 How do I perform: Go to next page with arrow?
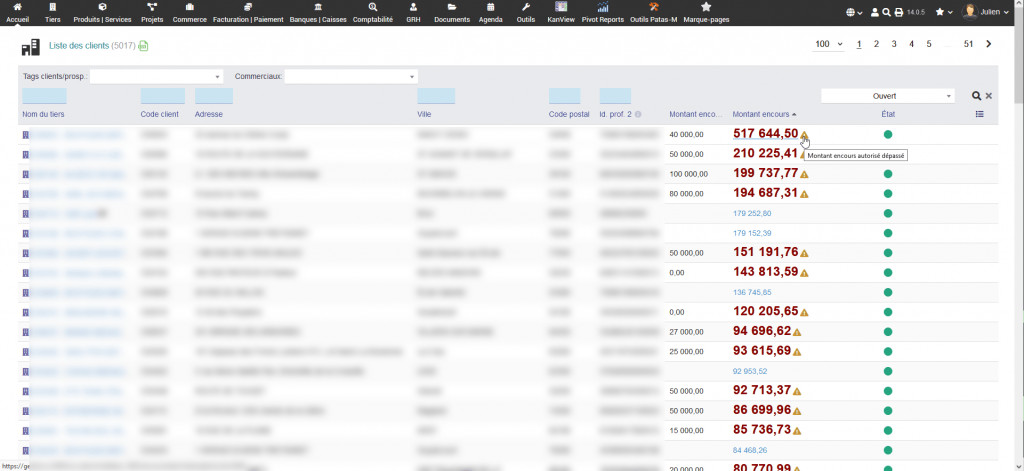(x=989, y=44)
